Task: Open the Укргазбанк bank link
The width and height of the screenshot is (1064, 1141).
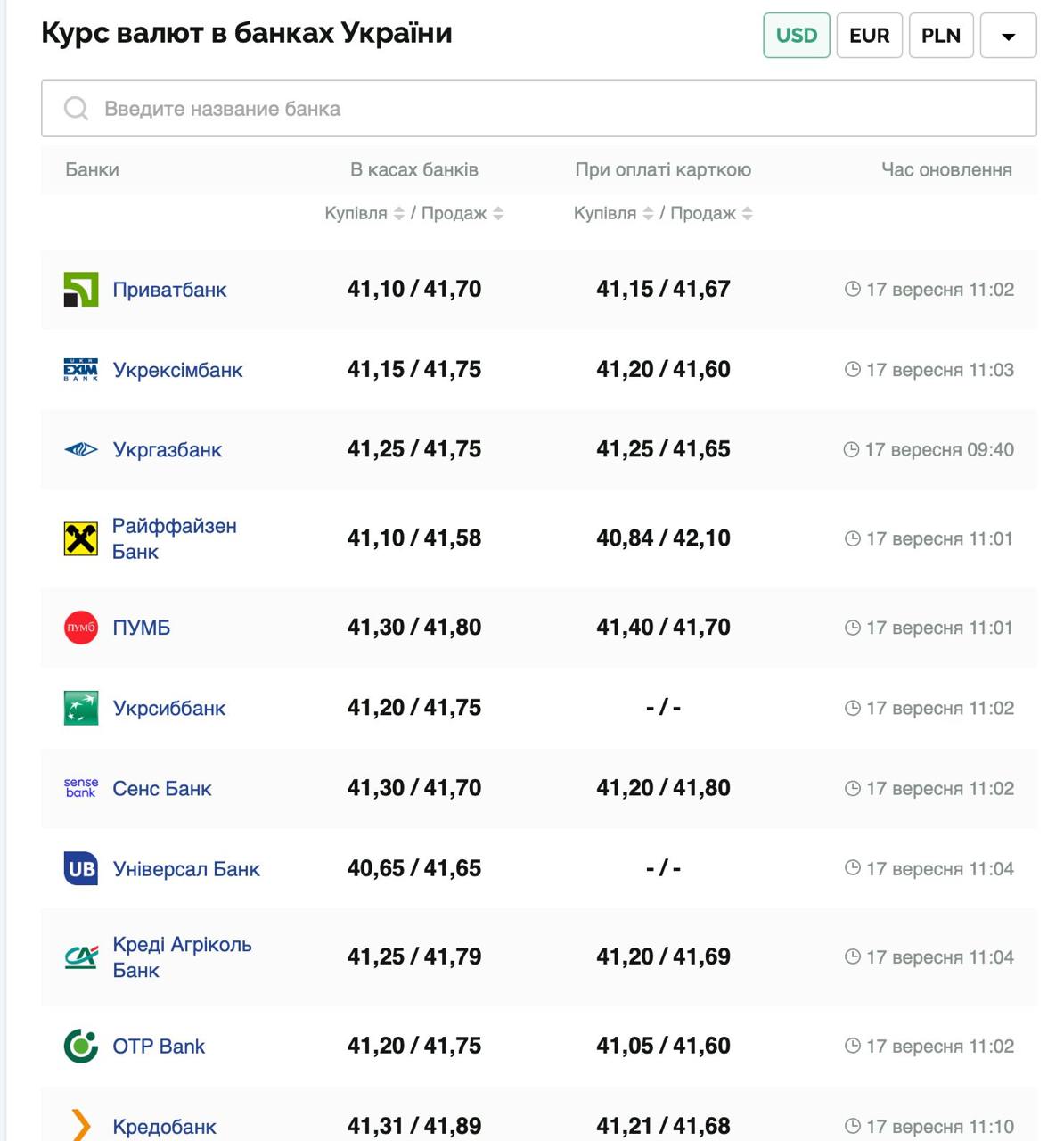Action: click(x=168, y=450)
